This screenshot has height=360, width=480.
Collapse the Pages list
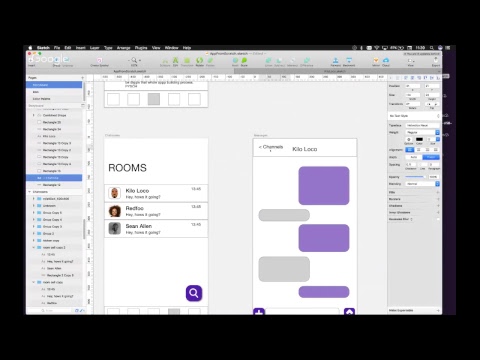83,106
